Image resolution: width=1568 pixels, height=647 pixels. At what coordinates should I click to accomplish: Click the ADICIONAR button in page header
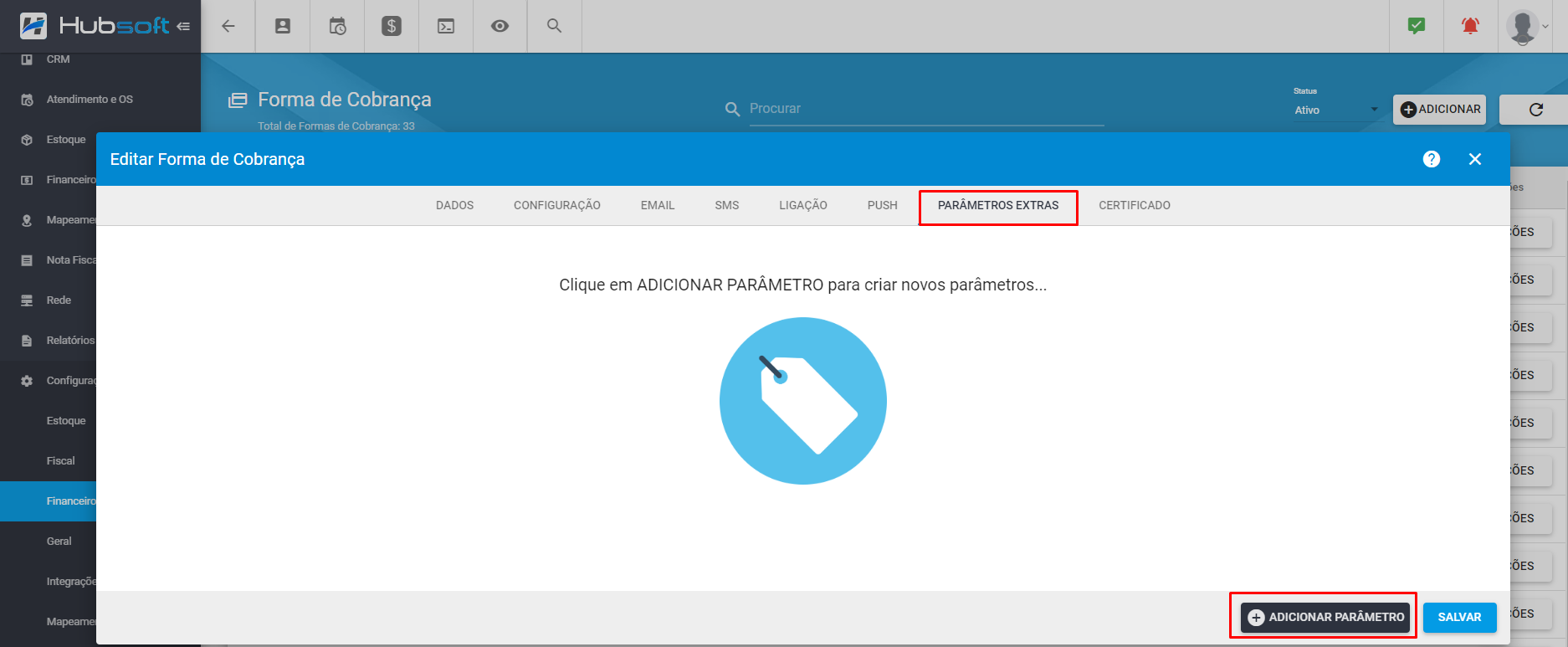[x=1439, y=110]
